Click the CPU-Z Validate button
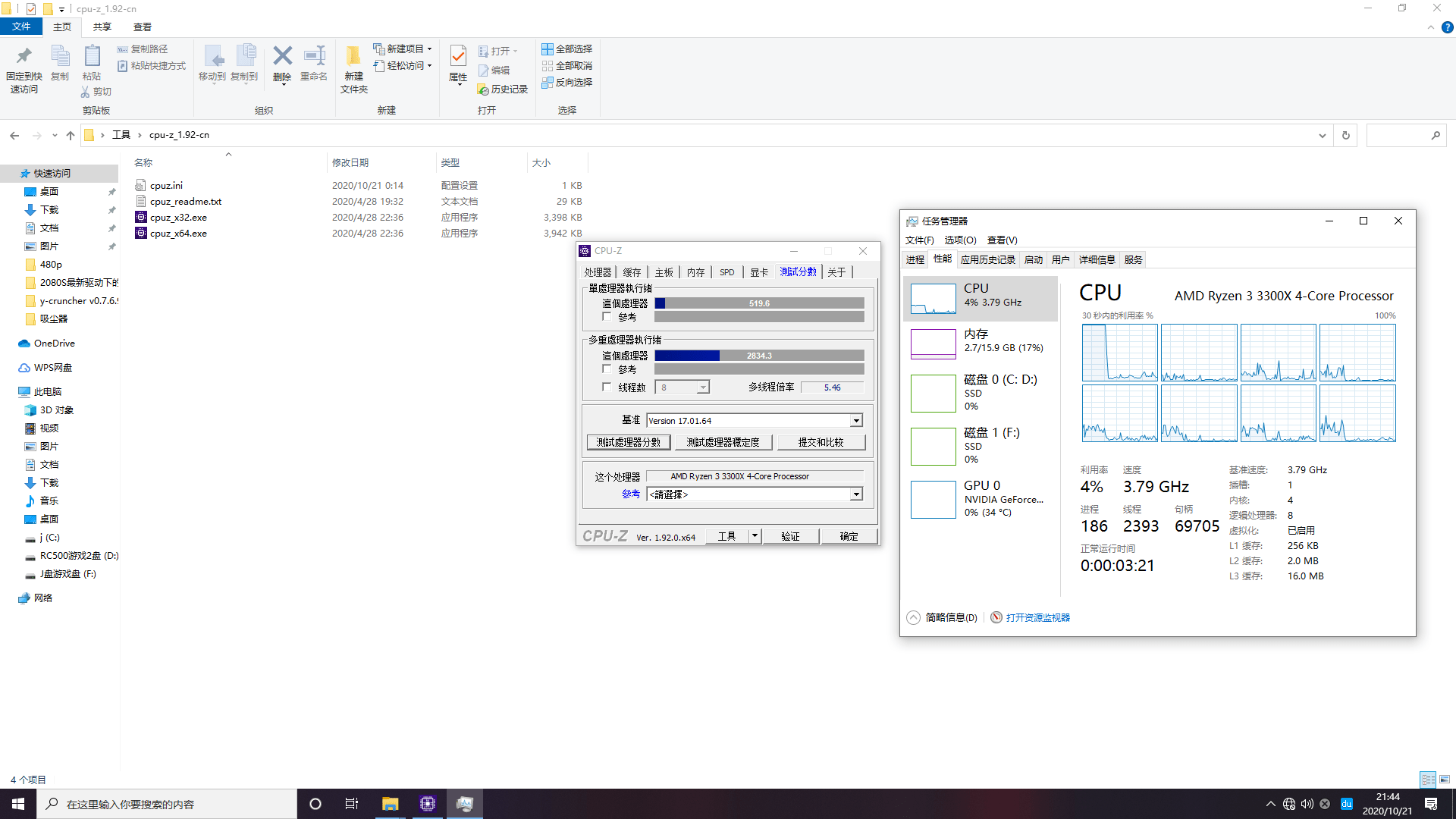This screenshot has width=1456, height=819. pos(790,536)
